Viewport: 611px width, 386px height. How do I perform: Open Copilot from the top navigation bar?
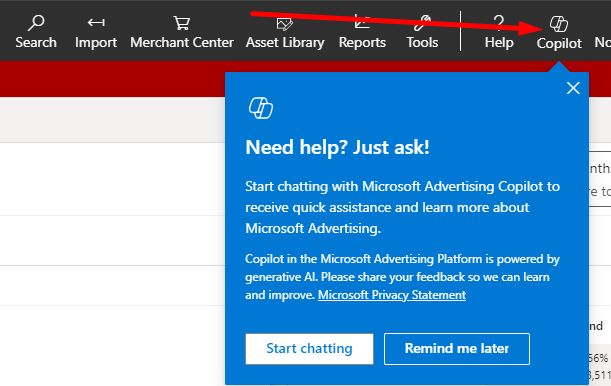559,33
